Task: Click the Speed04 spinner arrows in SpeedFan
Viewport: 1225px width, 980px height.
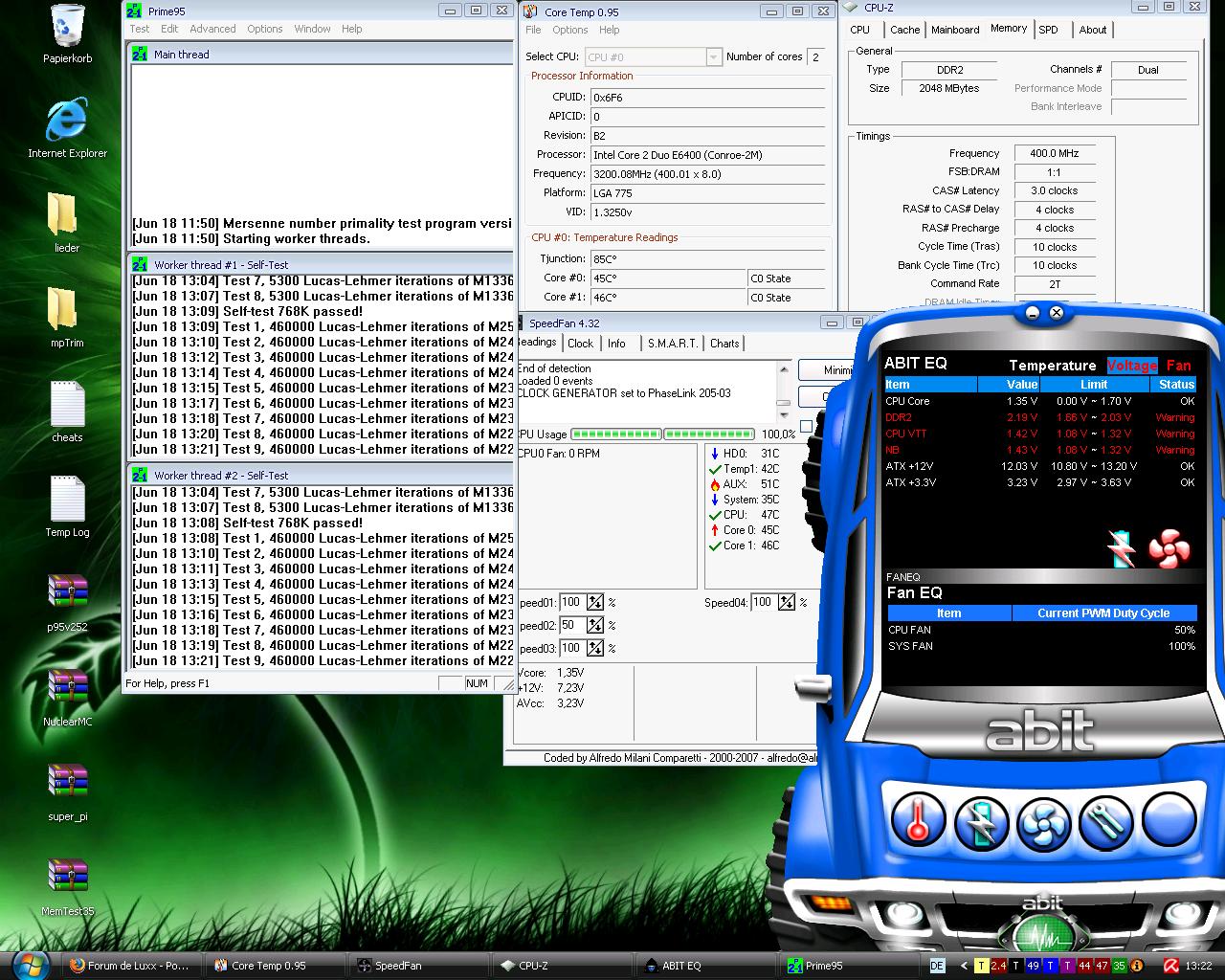Action: (787, 602)
